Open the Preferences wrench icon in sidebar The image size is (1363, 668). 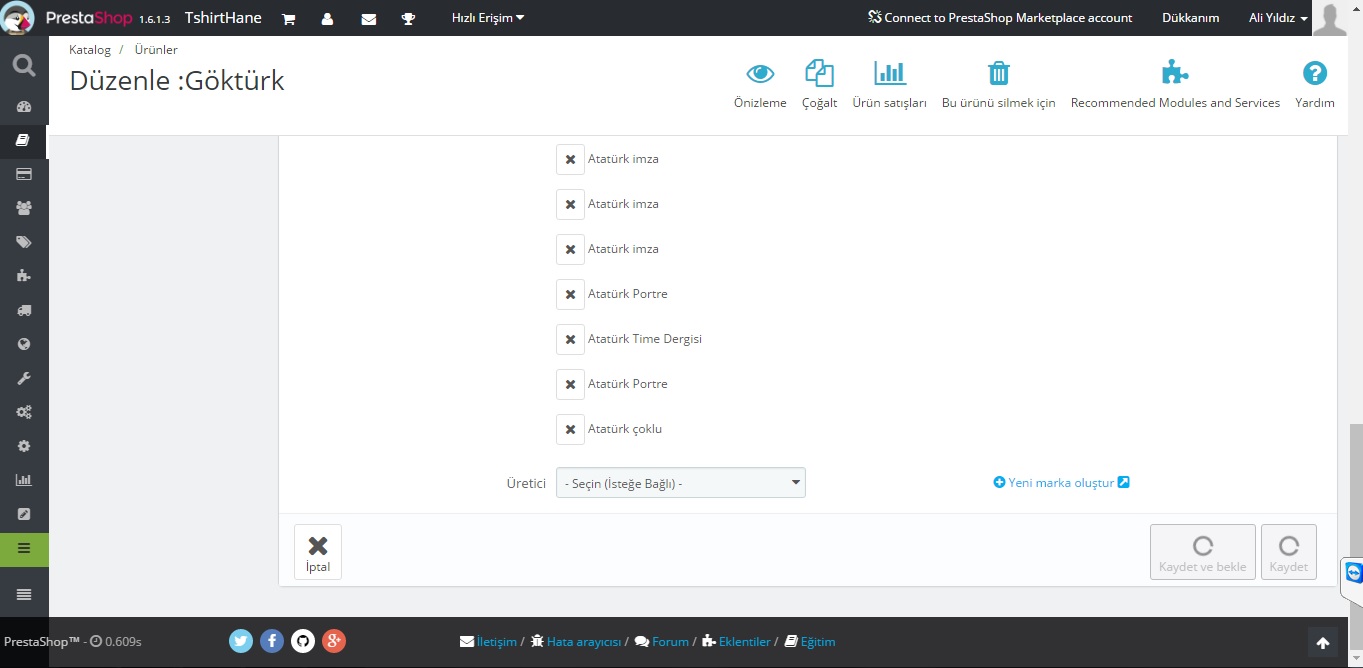(24, 378)
